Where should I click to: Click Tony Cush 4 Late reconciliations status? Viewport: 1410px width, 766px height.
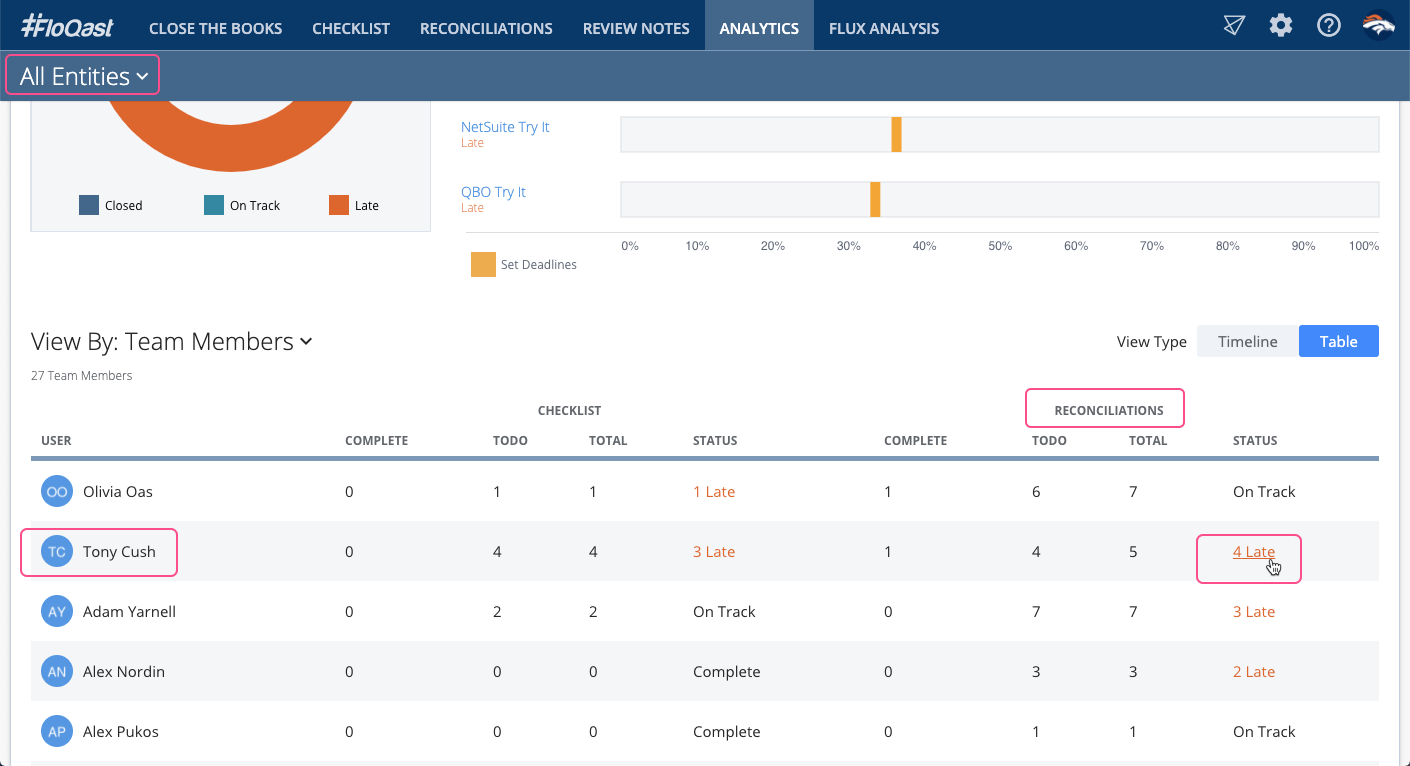pyautogui.click(x=1254, y=552)
